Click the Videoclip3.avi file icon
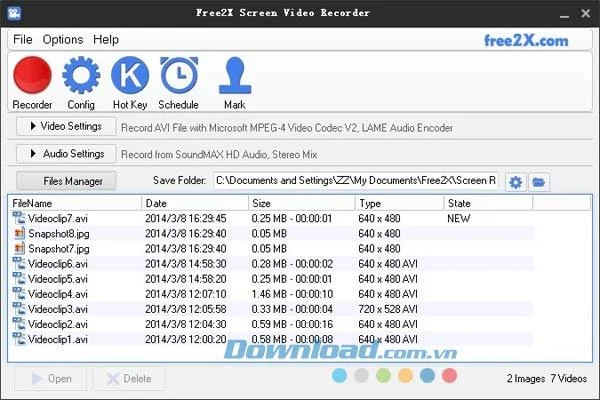Image resolution: width=600 pixels, height=400 pixels. point(19,309)
